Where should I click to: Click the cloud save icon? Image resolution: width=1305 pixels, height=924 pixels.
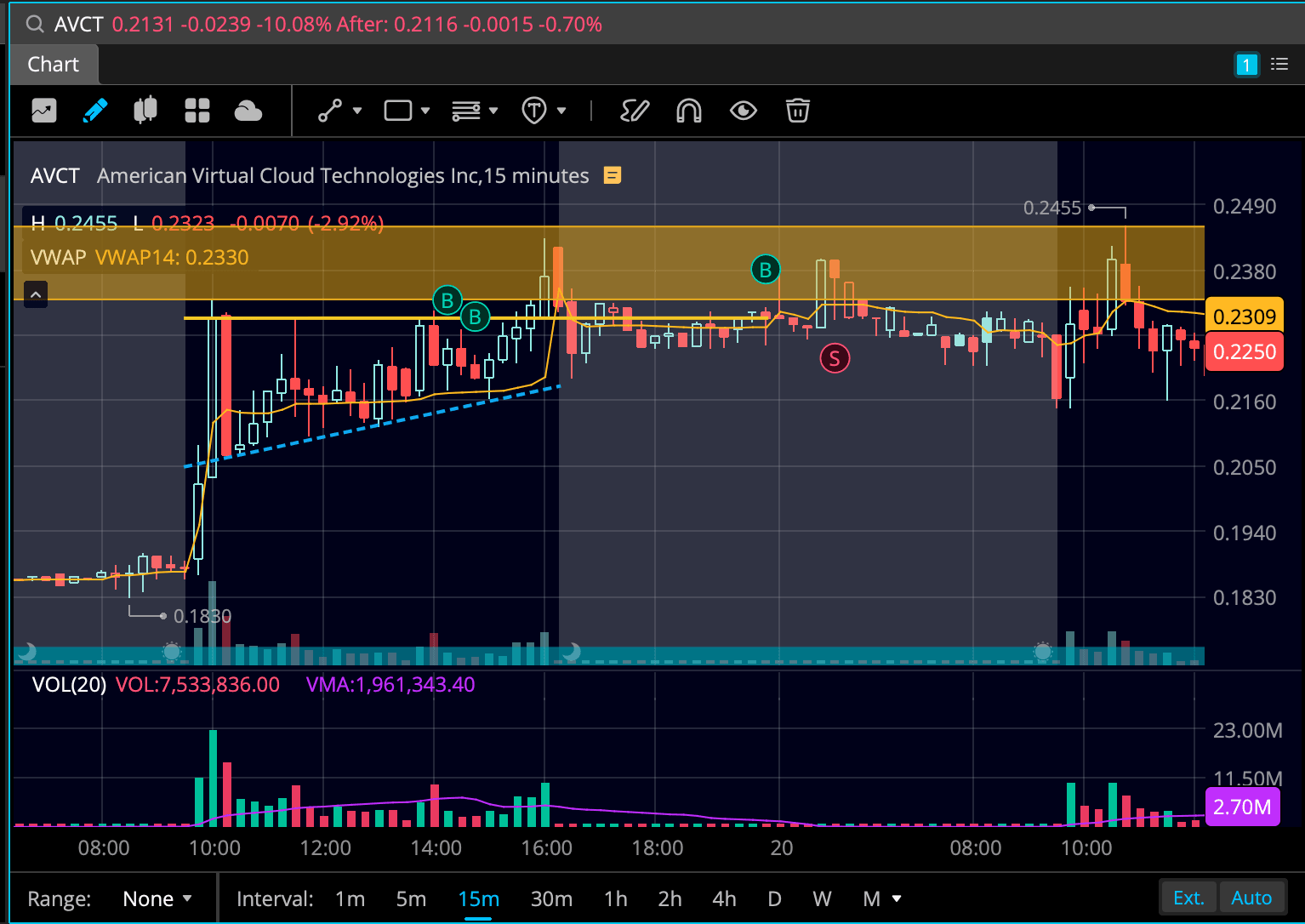248,111
